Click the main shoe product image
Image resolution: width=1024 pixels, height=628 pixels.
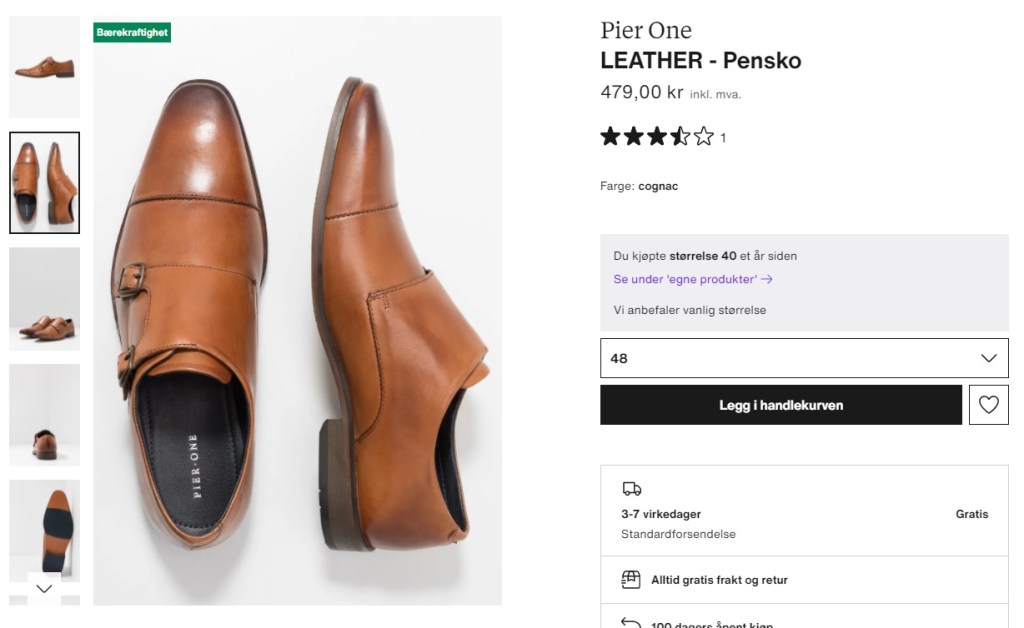click(298, 320)
